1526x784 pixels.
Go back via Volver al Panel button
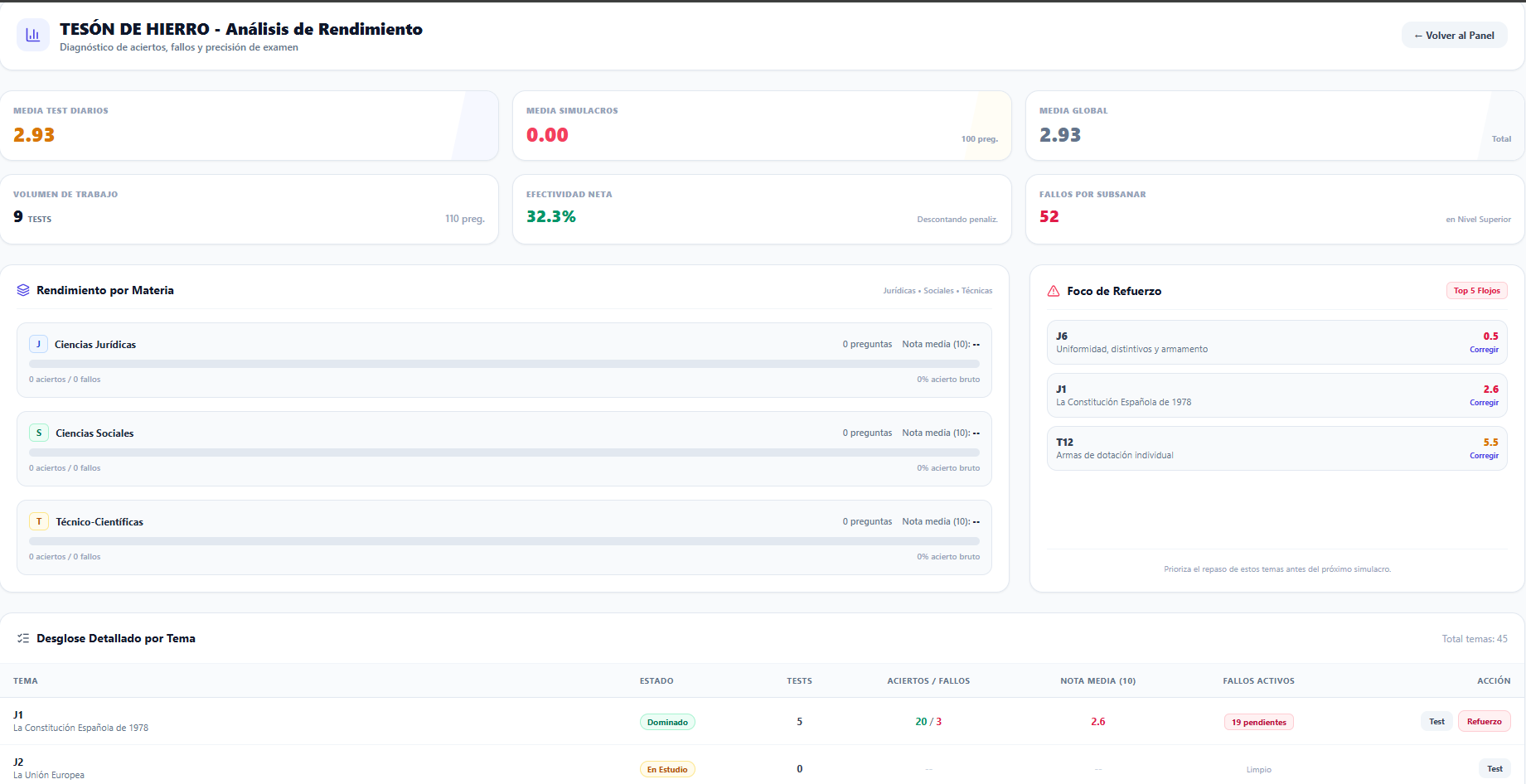tap(1454, 35)
